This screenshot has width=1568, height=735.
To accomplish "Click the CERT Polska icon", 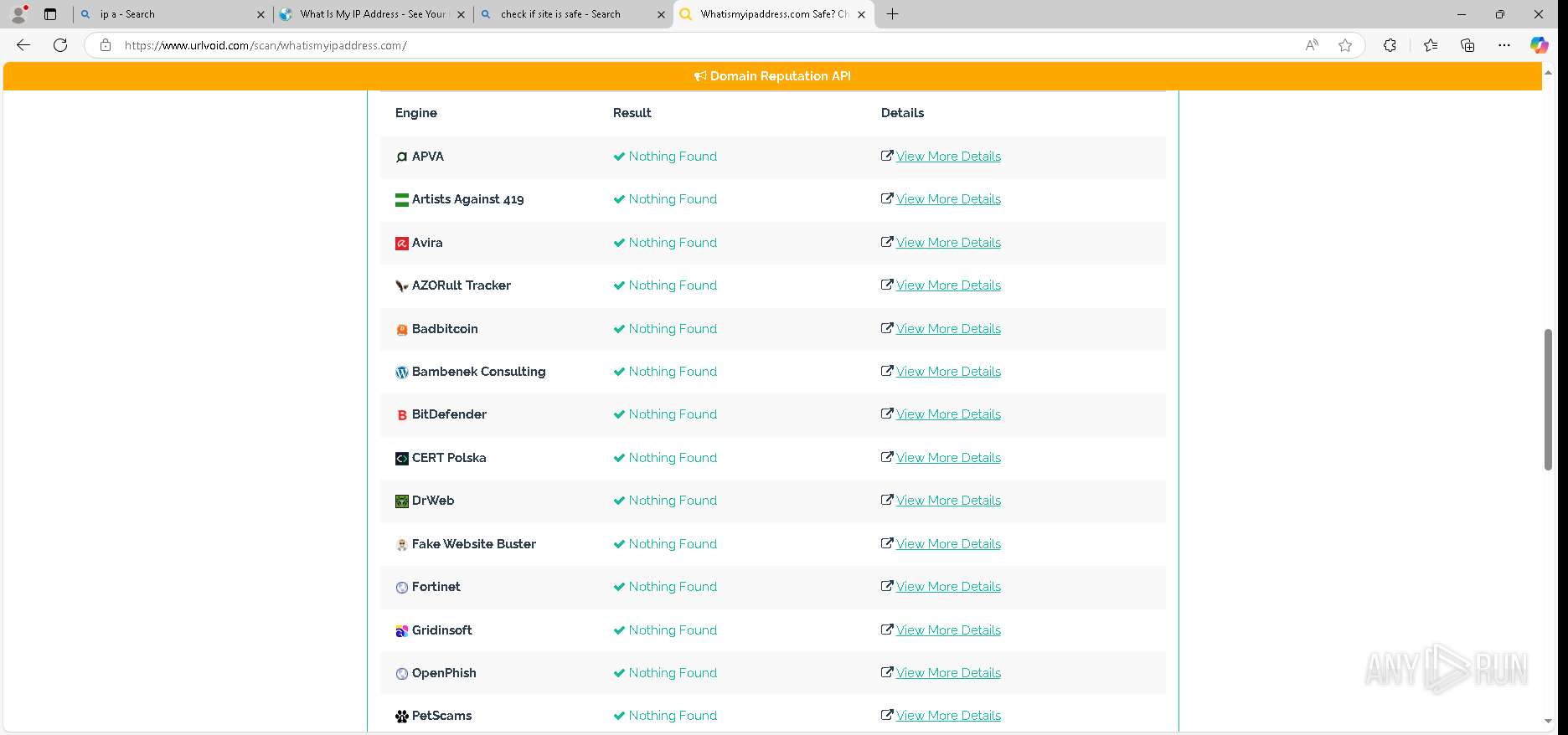I will pos(402,459).
